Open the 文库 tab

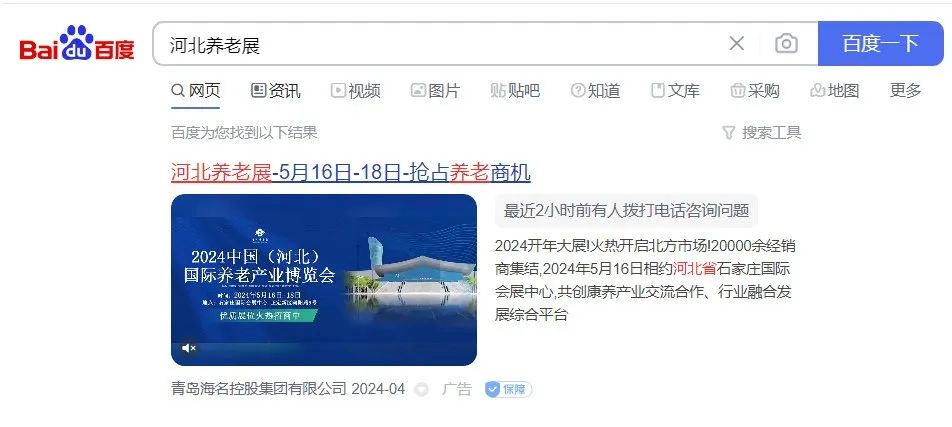point(675,91)
